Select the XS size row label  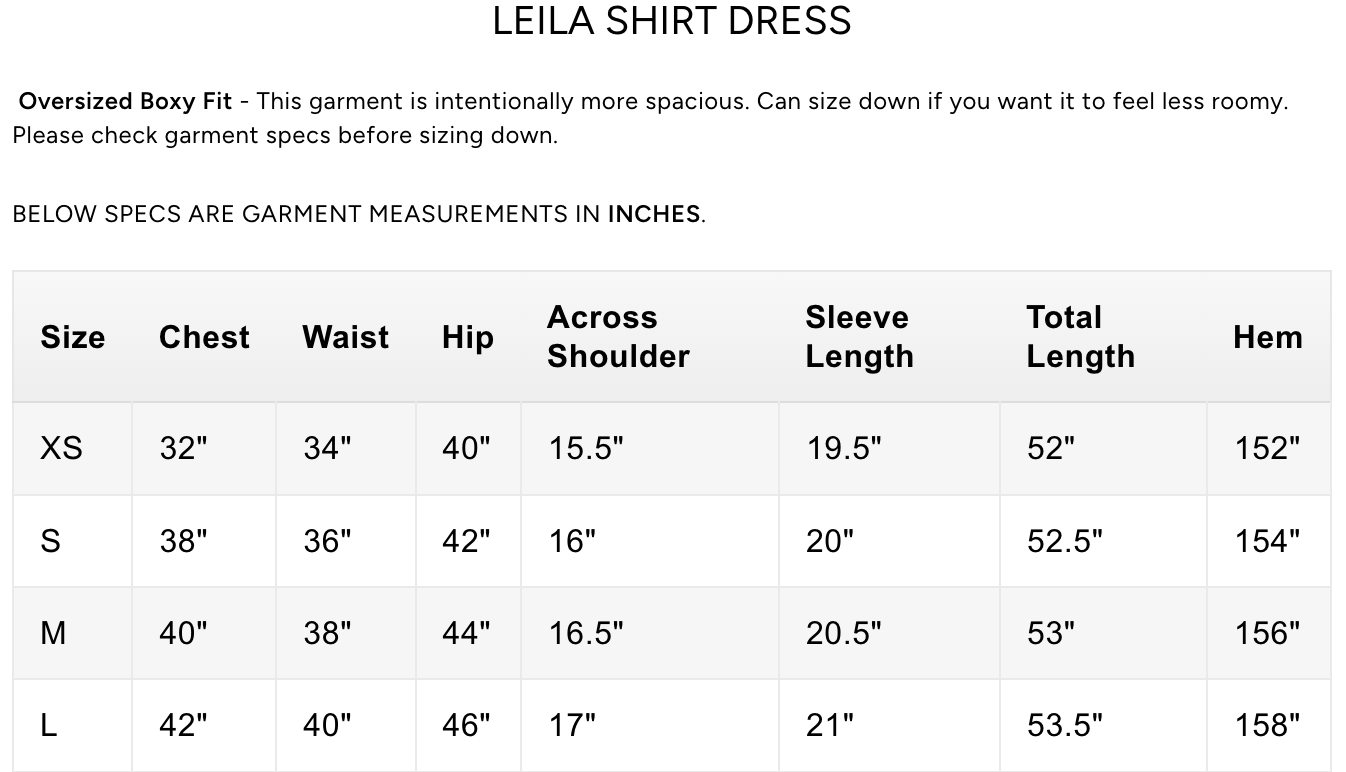coord(61,448)
